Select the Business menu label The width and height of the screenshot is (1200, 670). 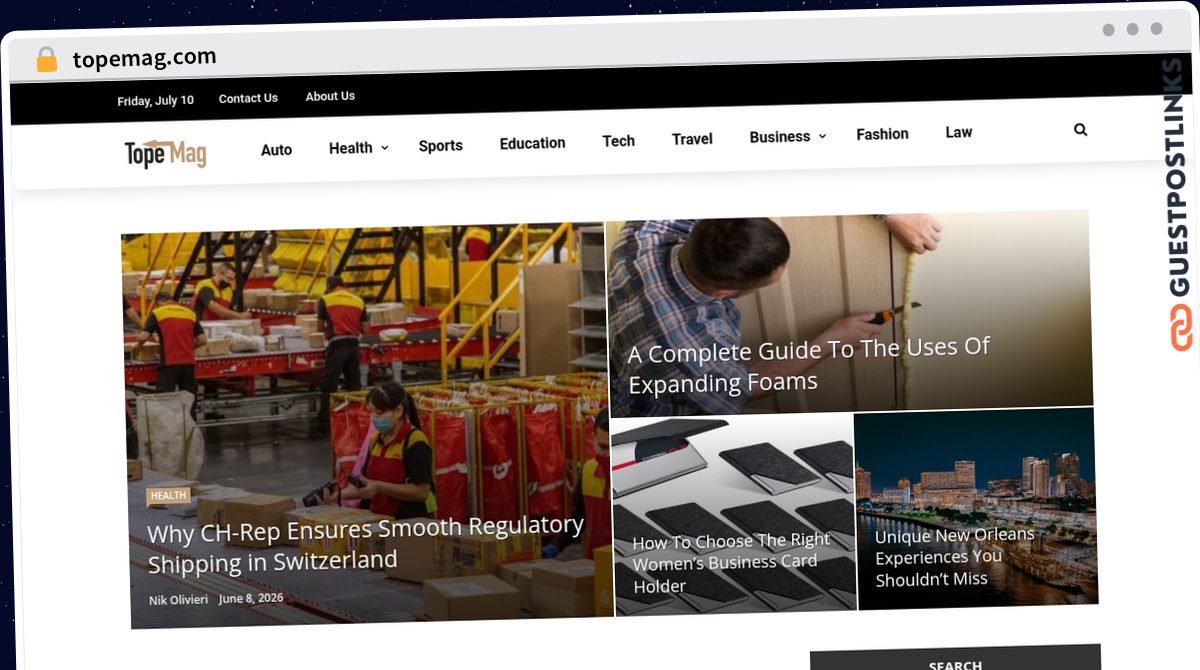coord(779,137)
